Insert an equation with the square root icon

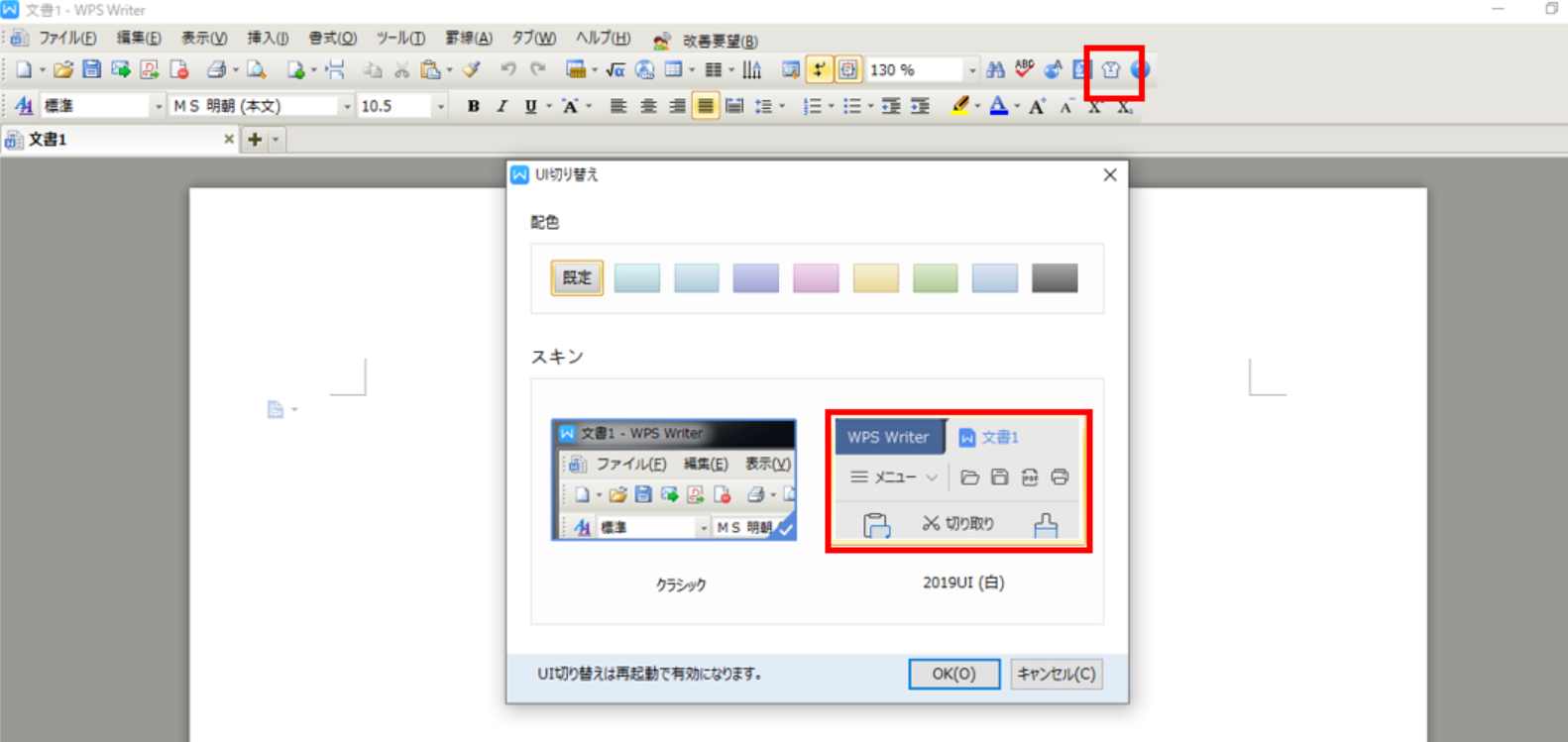point(616,69)
